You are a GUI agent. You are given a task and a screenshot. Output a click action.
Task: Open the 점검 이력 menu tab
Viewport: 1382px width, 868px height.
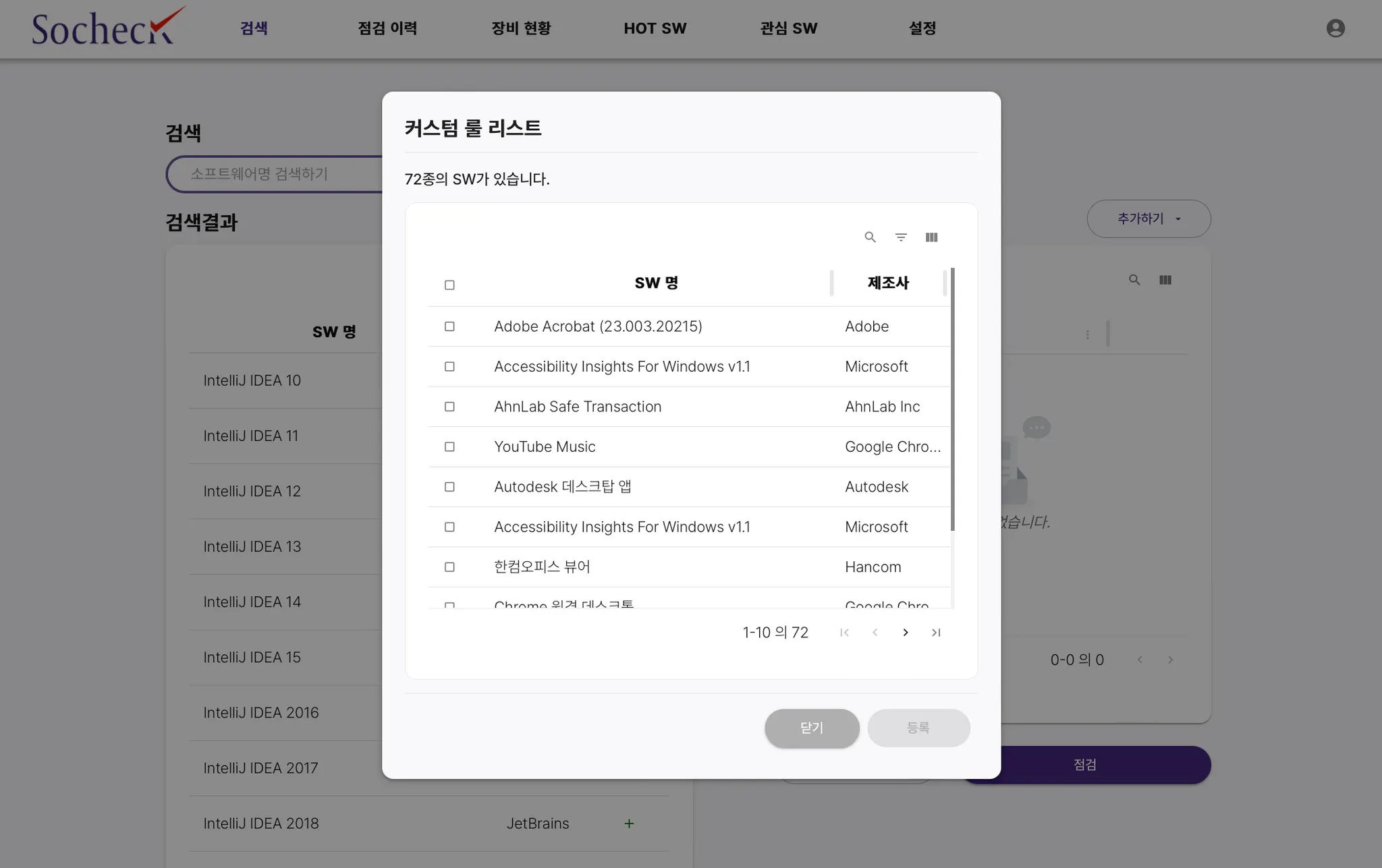(387, 28)
